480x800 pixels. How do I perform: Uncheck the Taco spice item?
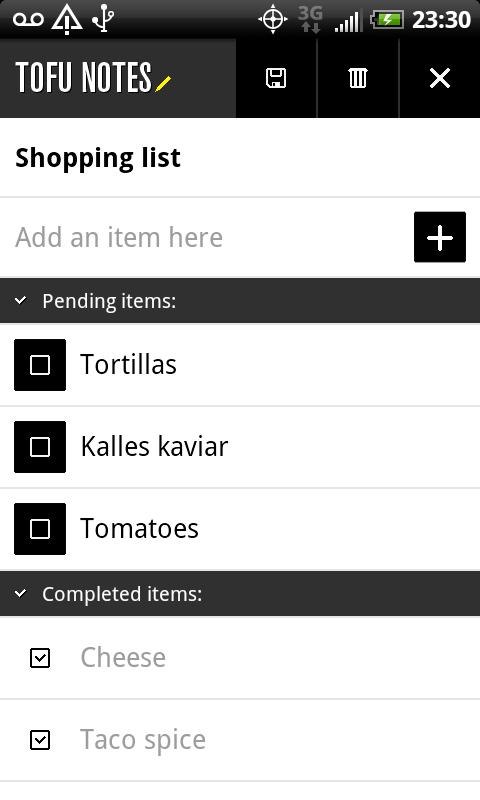pyautogui.click(x=40, y=740)
